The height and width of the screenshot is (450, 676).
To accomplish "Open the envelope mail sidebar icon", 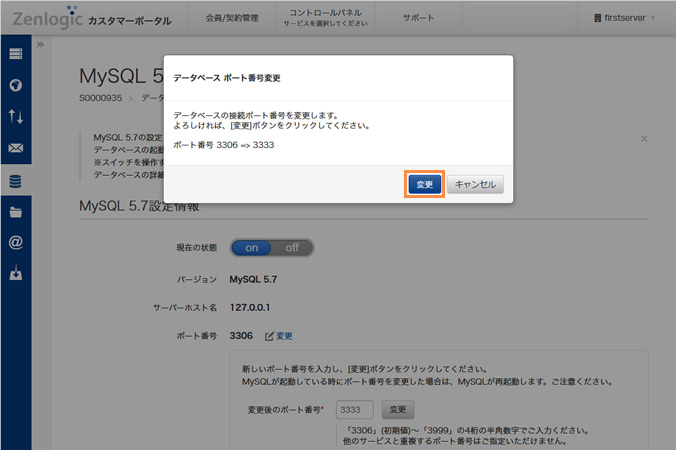I will [16, 148].
